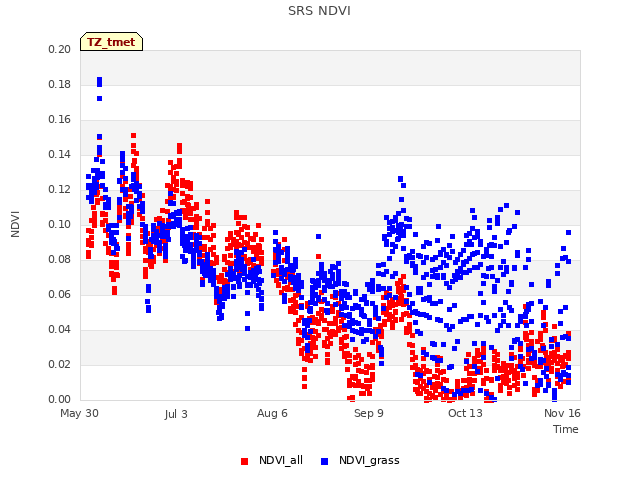Click the 0.10 y-axis tick label

point(59,224)
